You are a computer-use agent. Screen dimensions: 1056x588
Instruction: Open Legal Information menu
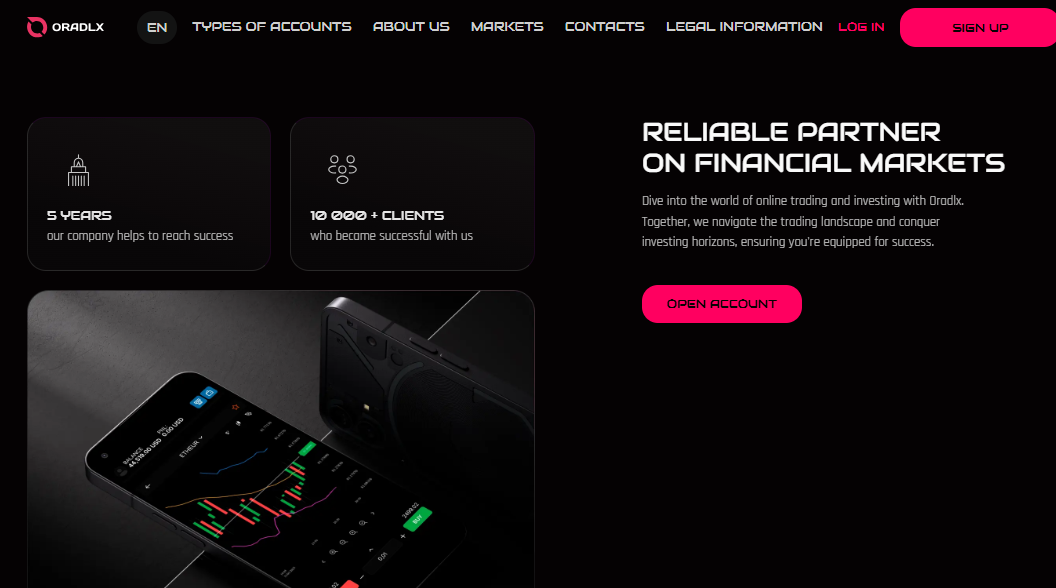[744, 27]
